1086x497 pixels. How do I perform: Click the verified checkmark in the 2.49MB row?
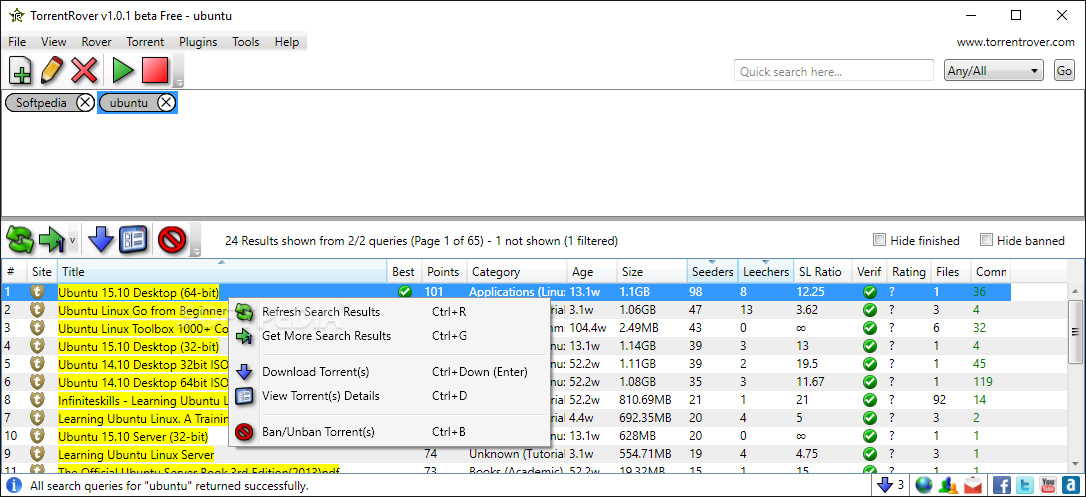pyautogui.click(x=870, y=328)
